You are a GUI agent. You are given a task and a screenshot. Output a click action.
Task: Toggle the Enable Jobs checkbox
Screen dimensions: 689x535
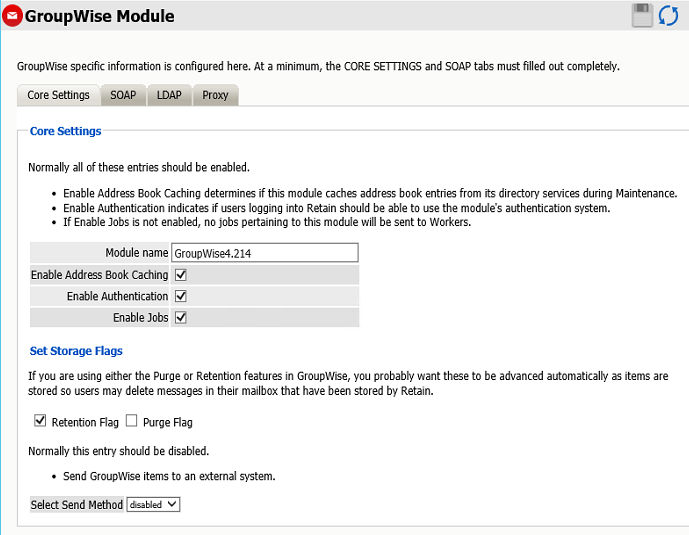pos(181,317)
